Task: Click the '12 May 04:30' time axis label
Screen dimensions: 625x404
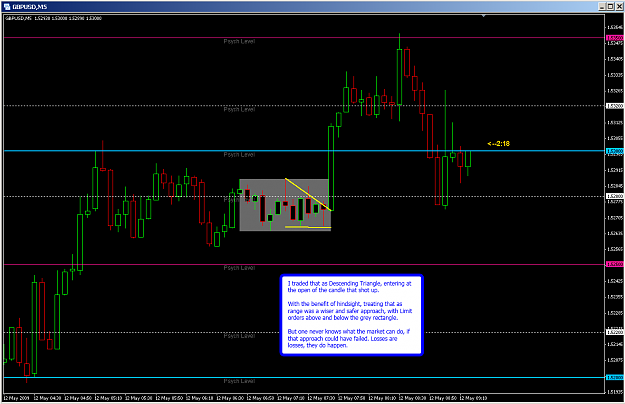Action: click(47, 398)
